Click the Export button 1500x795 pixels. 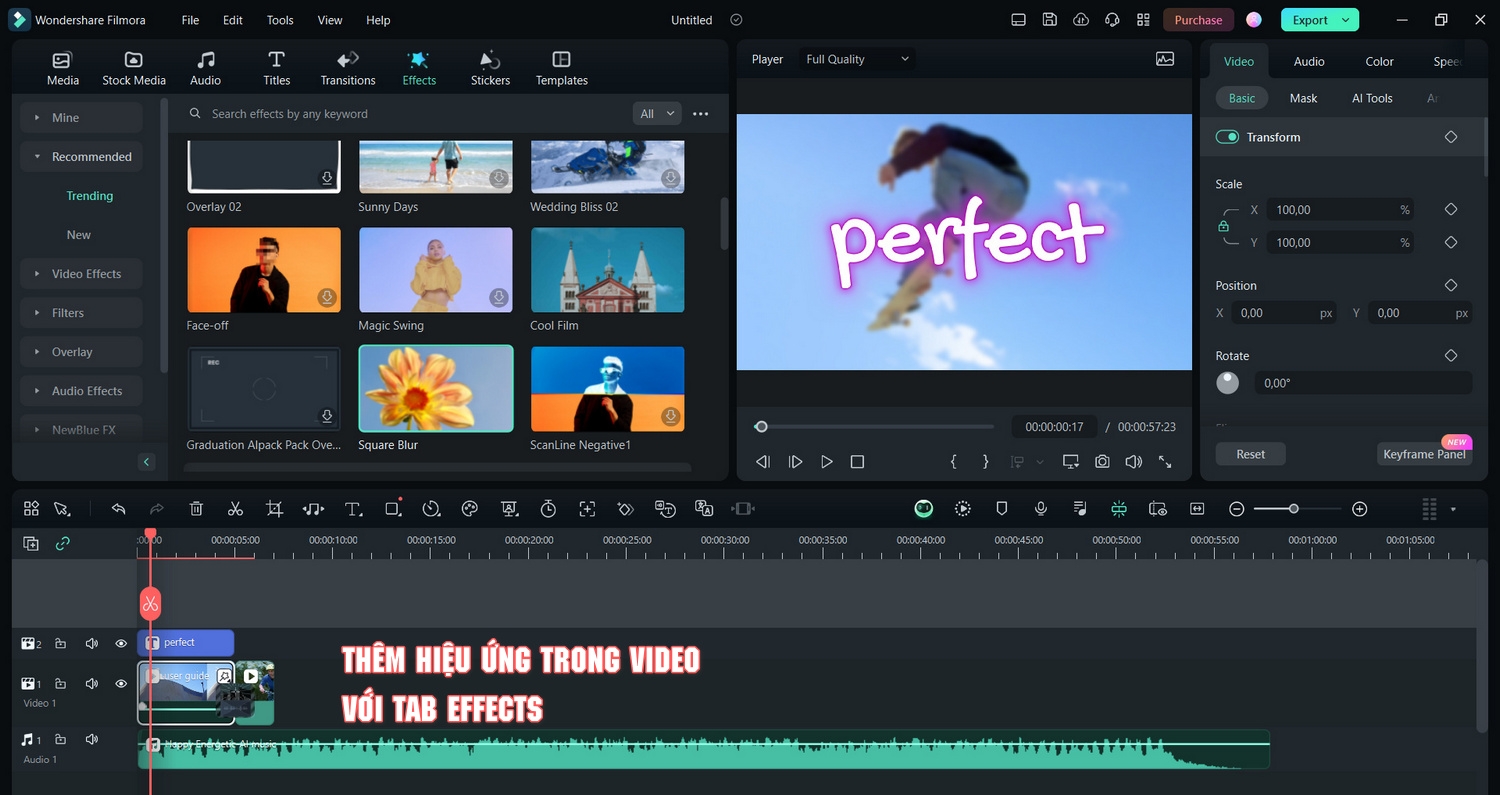[x=1310, y=20]
